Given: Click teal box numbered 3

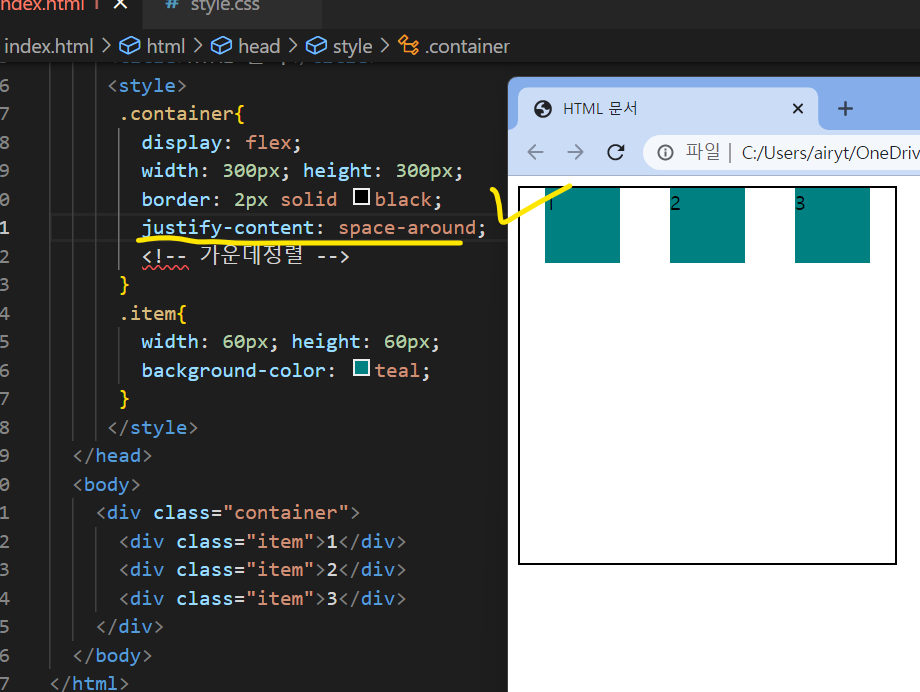Looking at the screenshot, I should (x=832, y=225).
